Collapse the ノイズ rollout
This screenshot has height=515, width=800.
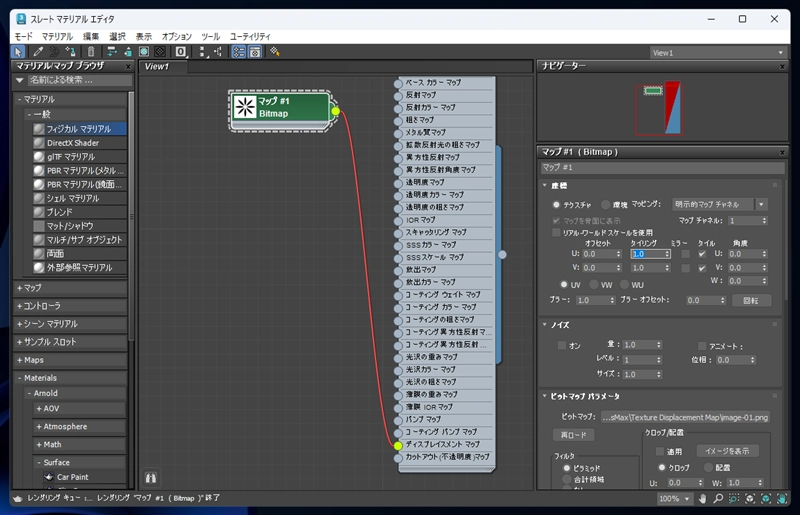(x=544, y=325)
